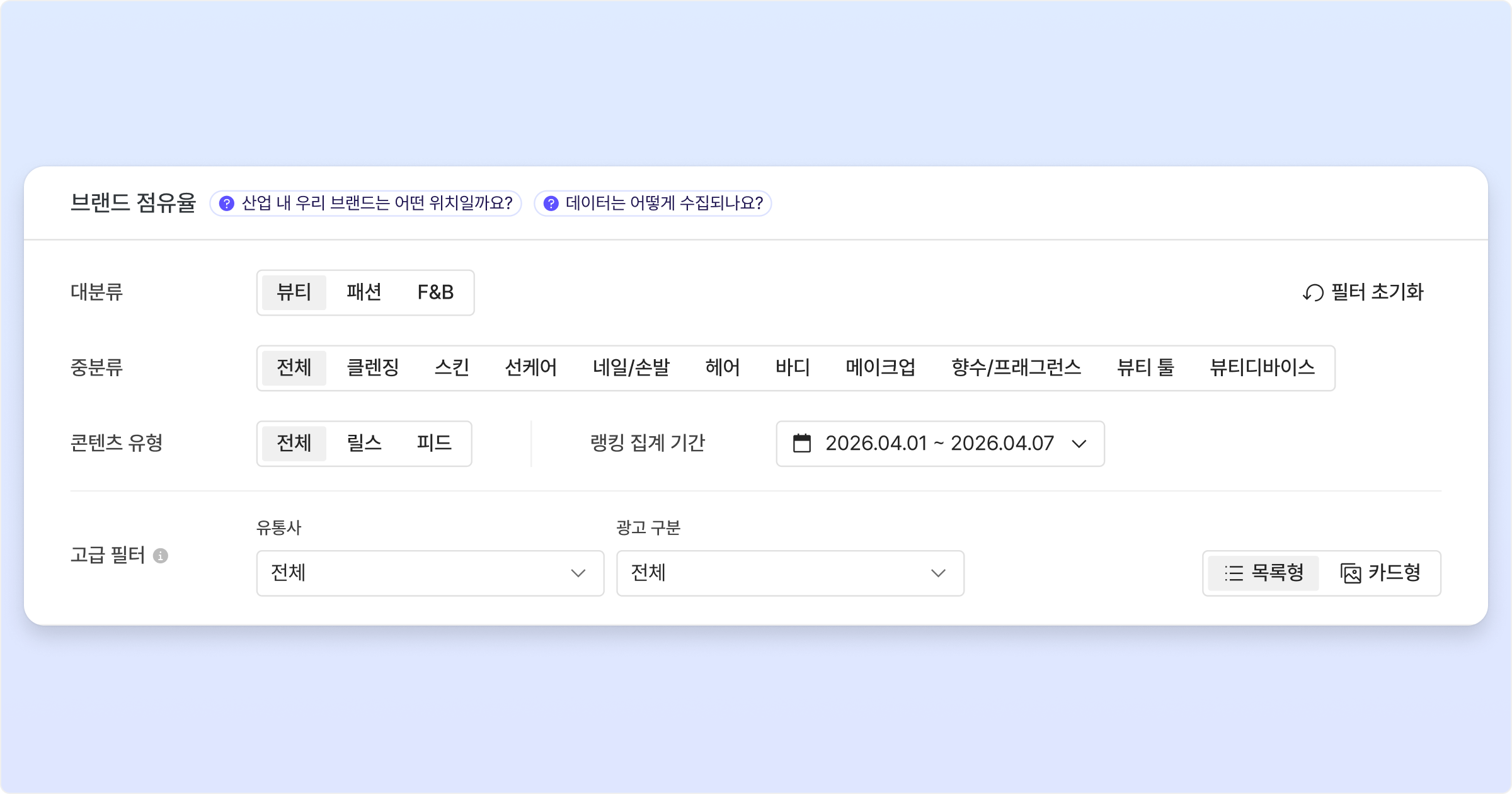
Task: Click the image icon in the 카드형 button
Action: 1351,573
